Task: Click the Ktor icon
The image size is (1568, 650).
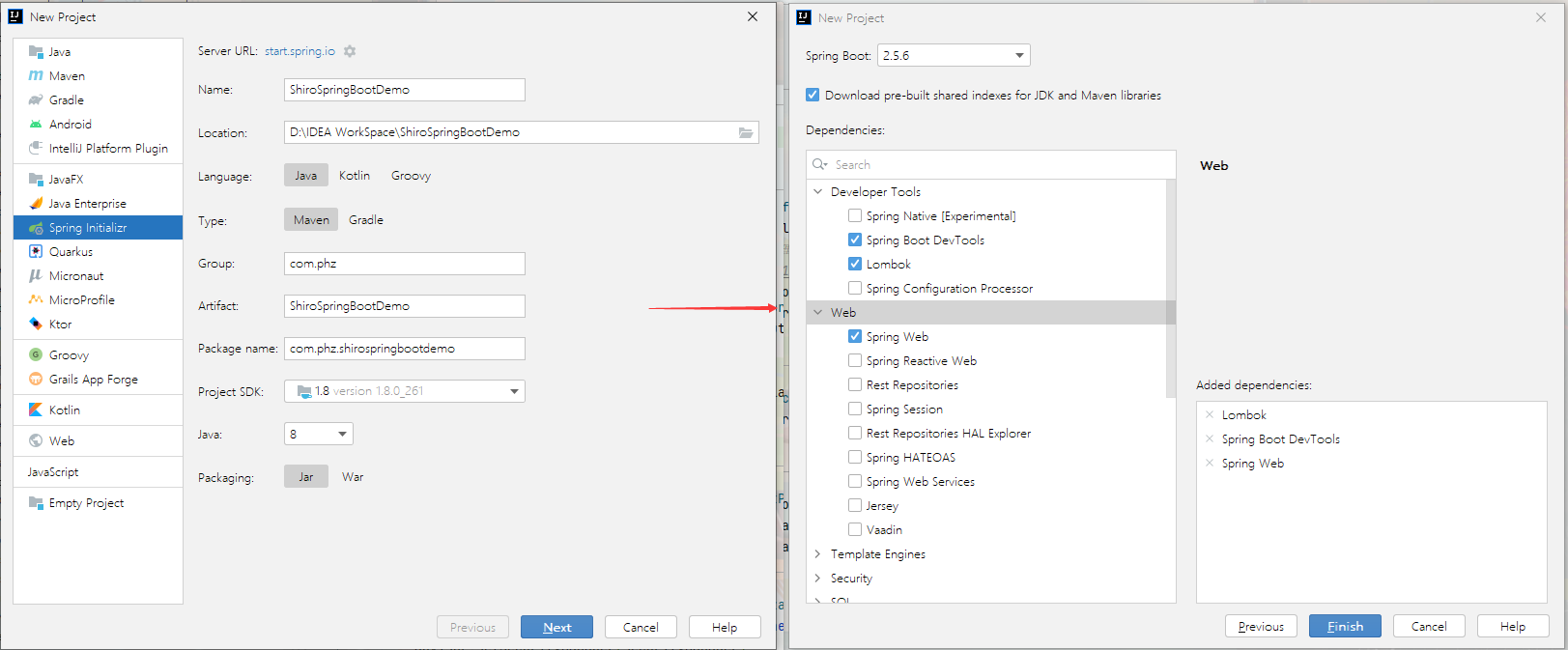Action: point(36,325)
